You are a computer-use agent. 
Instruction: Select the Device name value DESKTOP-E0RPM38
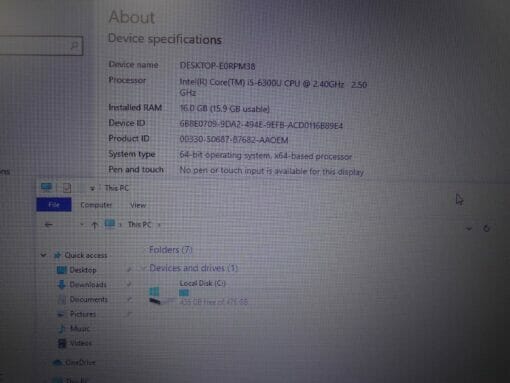click(x=217, y=66)
